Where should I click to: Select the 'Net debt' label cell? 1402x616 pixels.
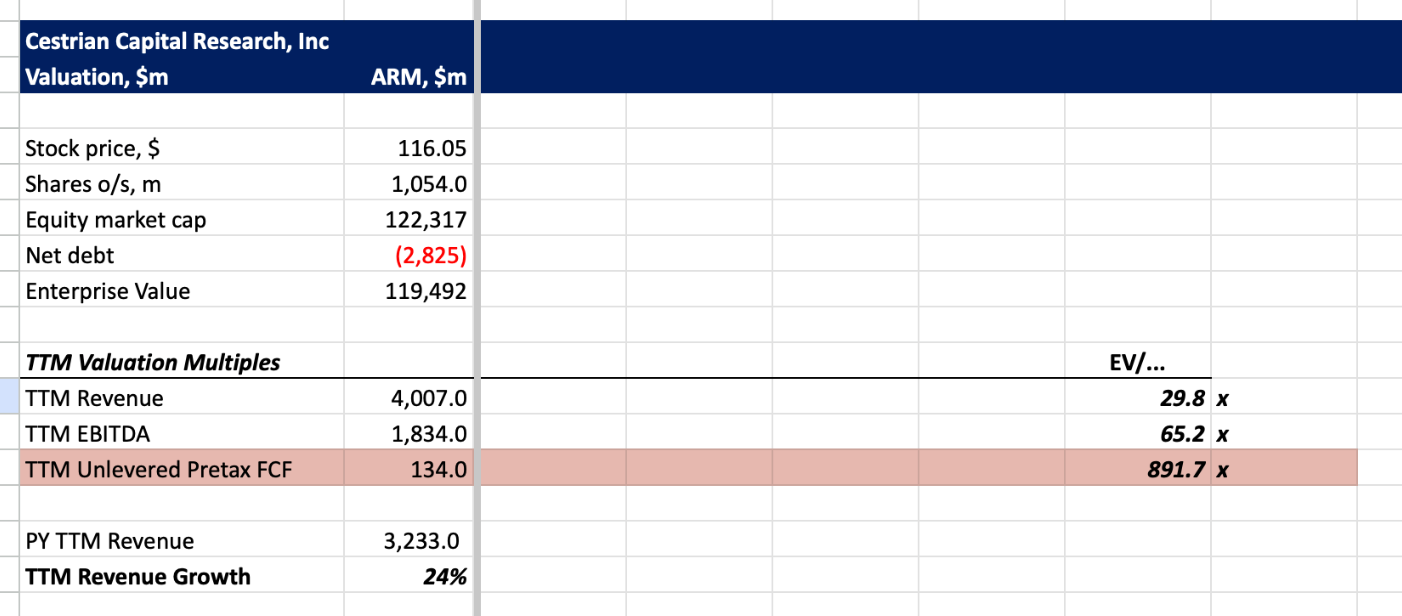click(x=181, y=255)
